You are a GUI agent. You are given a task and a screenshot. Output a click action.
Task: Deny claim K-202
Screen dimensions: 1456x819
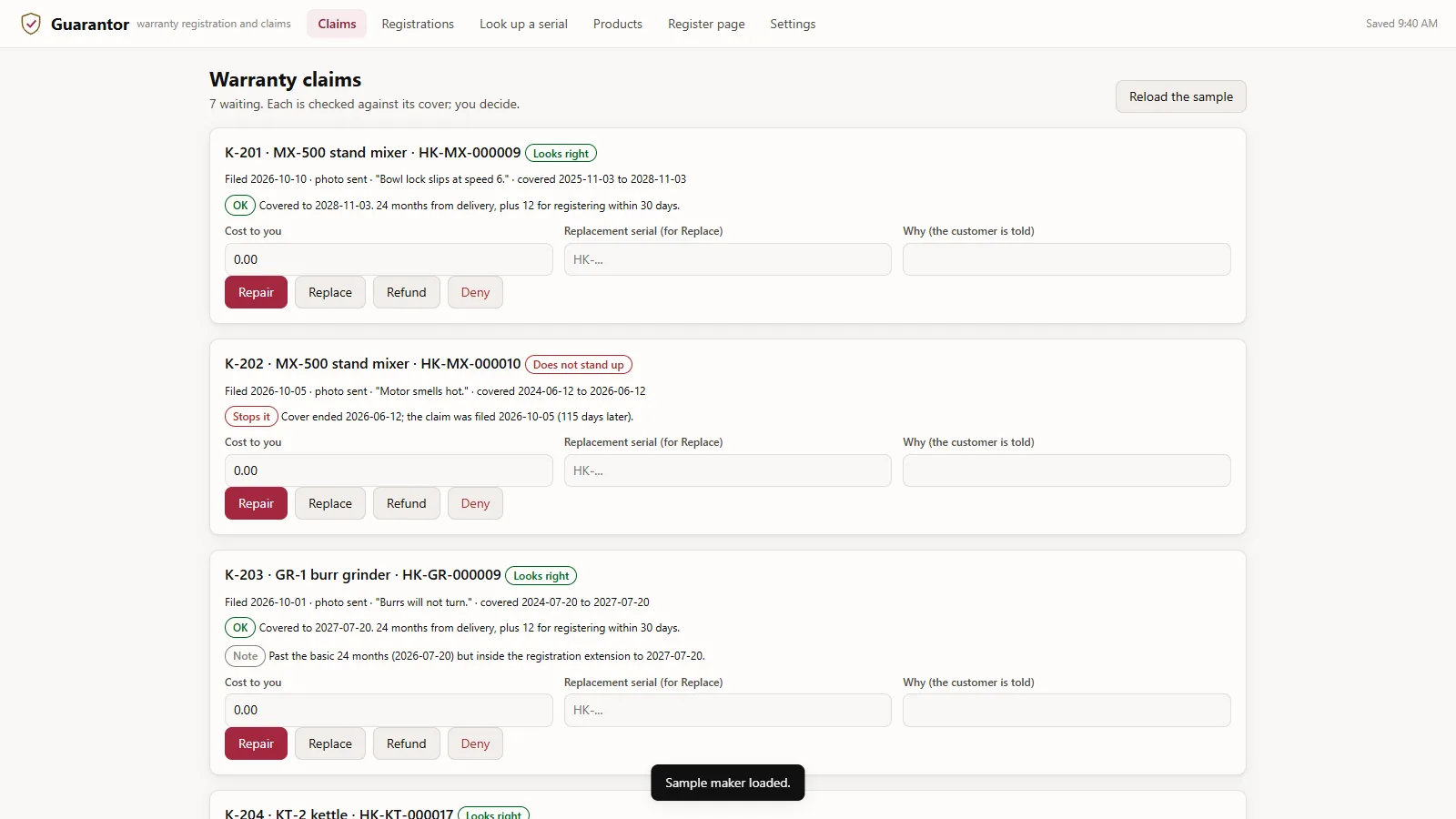coord(475,503)
